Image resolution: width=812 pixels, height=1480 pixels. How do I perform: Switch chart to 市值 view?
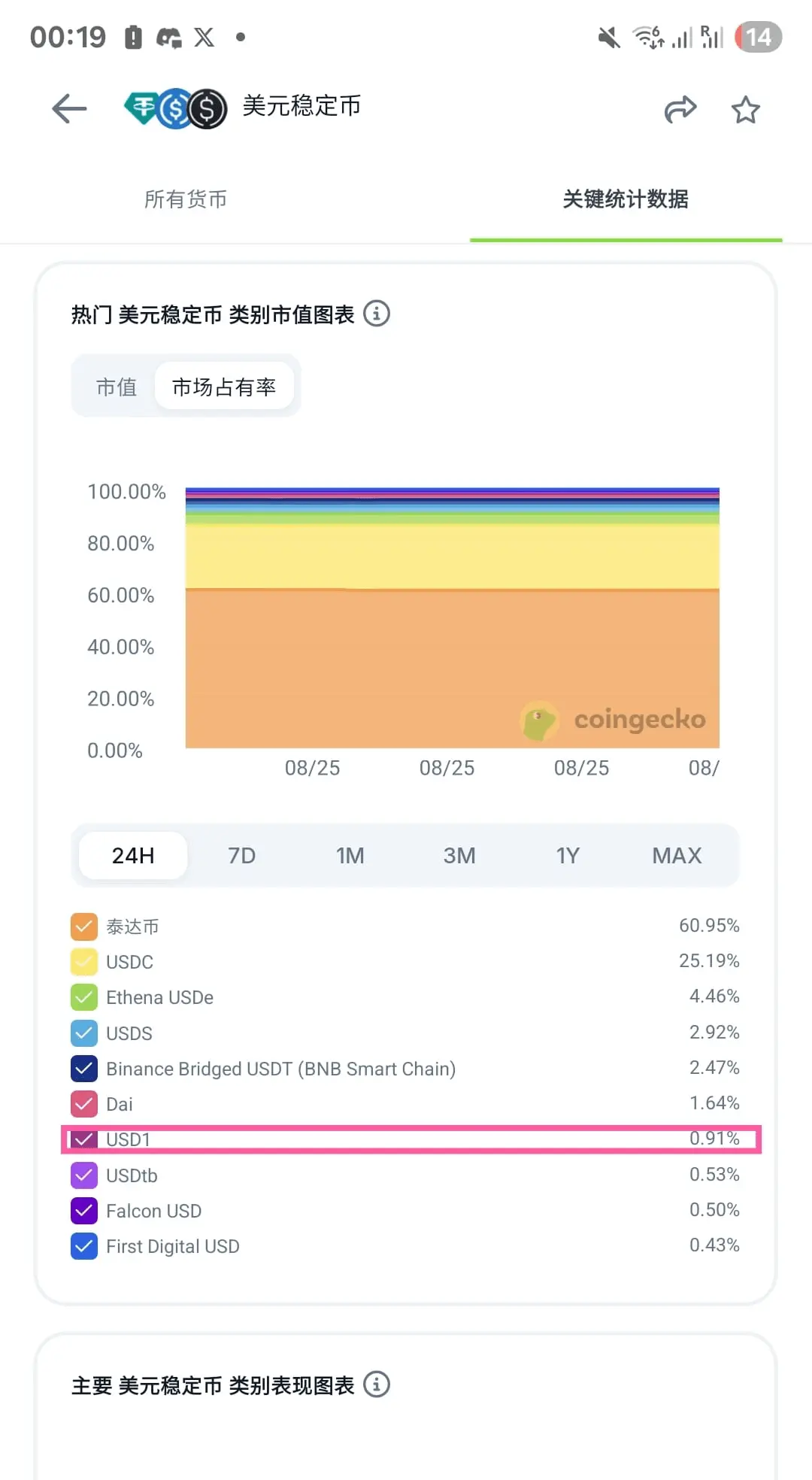click(117, 387)
